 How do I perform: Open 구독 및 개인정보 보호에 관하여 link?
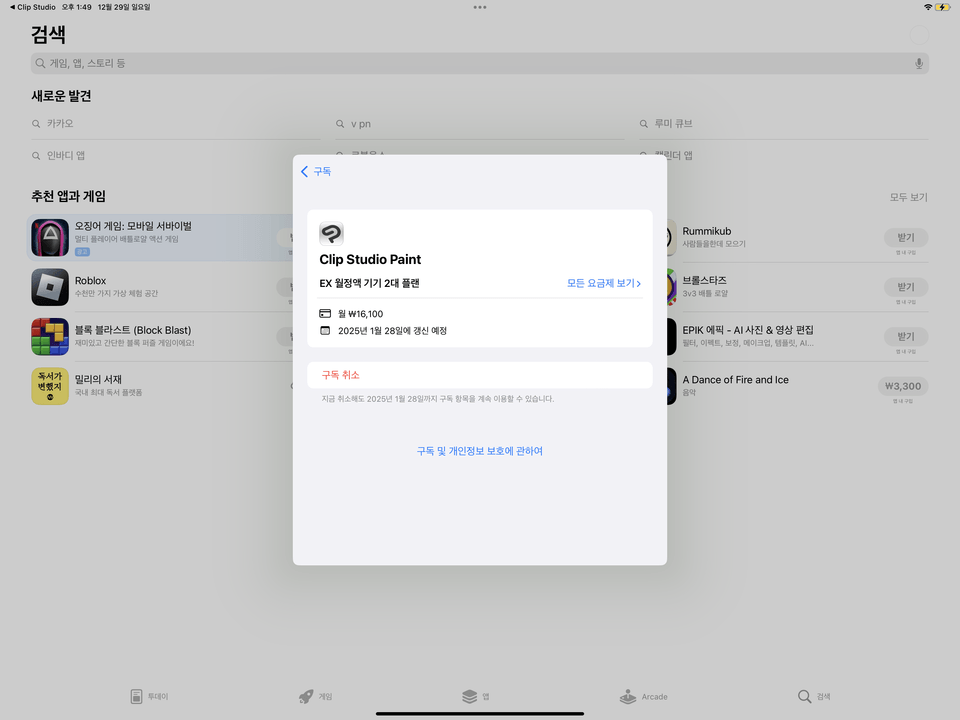pyautogui.click(x=479, y=451)
